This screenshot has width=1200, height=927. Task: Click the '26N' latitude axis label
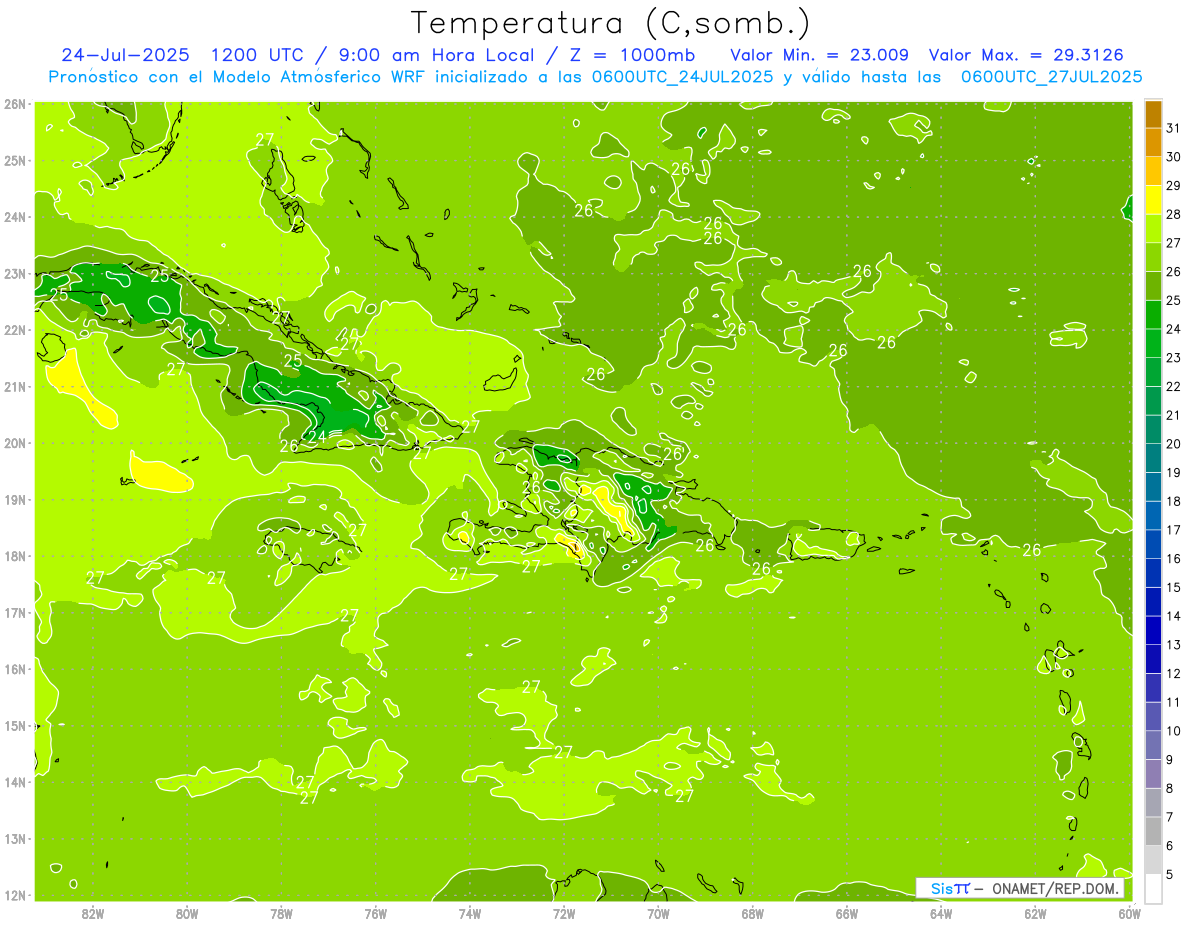pyautogui.click(x=14, y=104)
